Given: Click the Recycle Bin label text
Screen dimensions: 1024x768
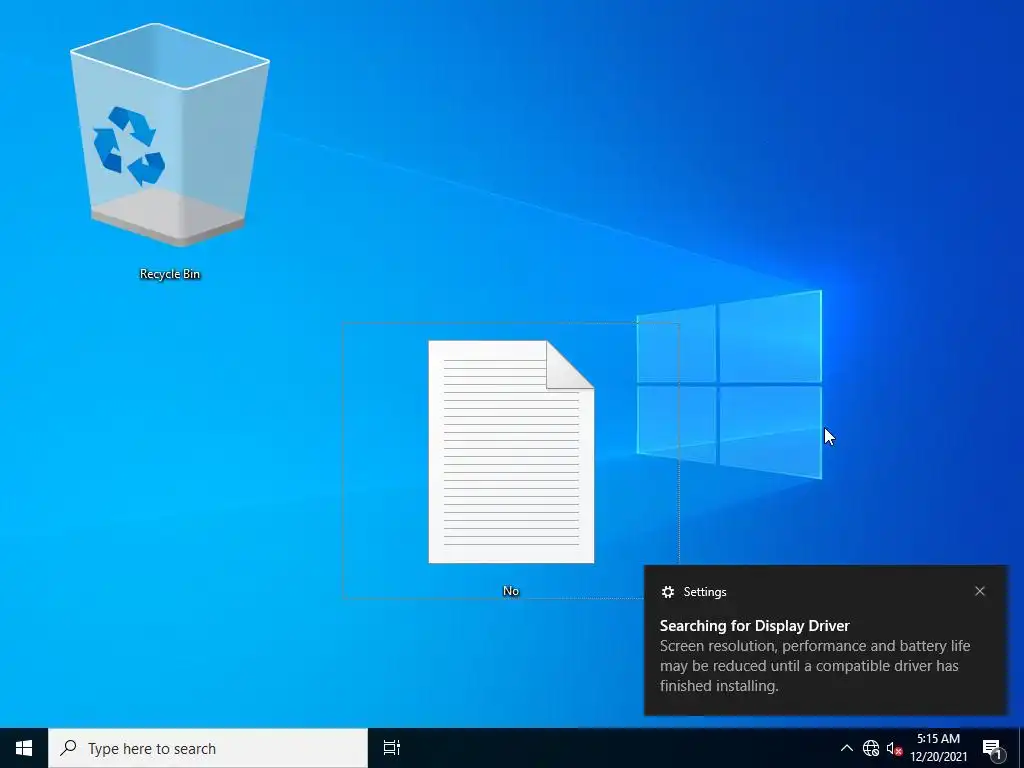Looking at the screenshot, I should click(x=170, y=274).
